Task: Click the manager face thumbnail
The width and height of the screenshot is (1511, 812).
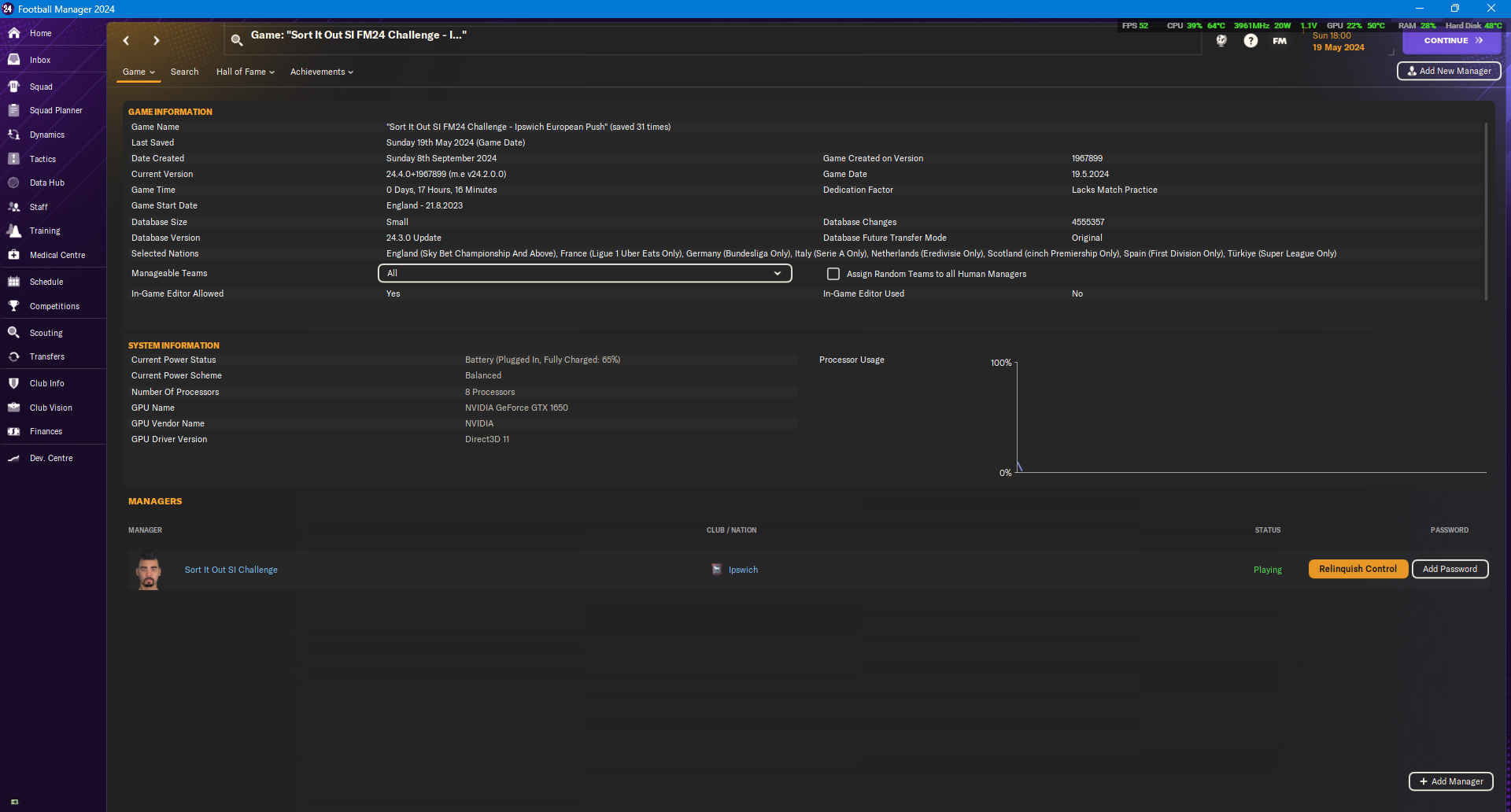Action: point(148,570)
